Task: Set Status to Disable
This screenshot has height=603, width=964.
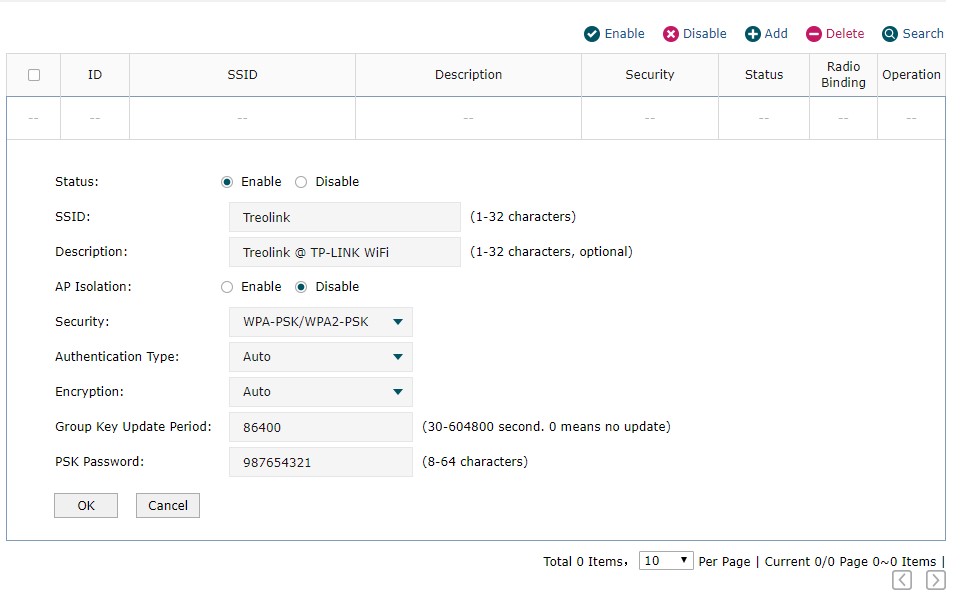Action: [x=301, y=182]
